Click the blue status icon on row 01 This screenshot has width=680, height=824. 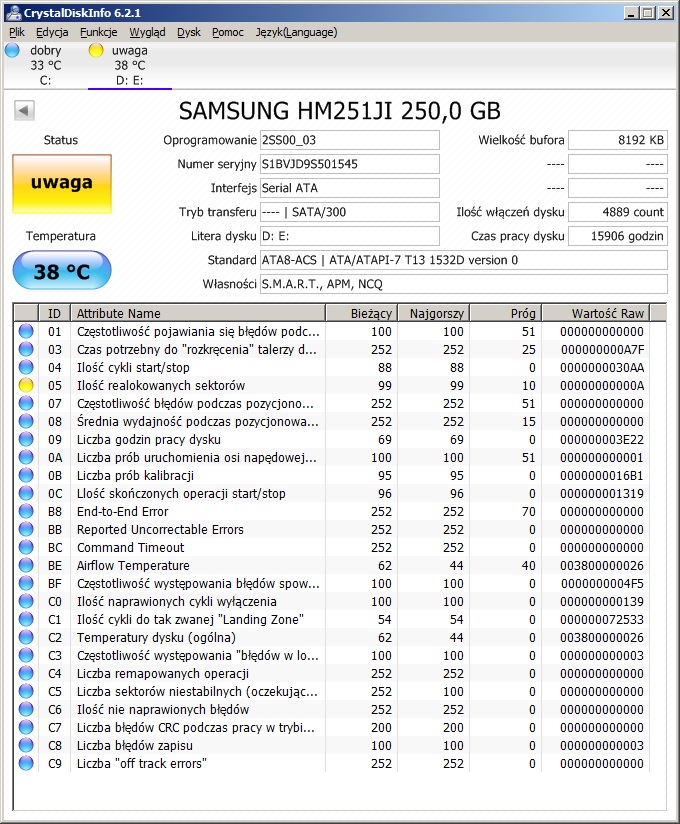point(26,331)
